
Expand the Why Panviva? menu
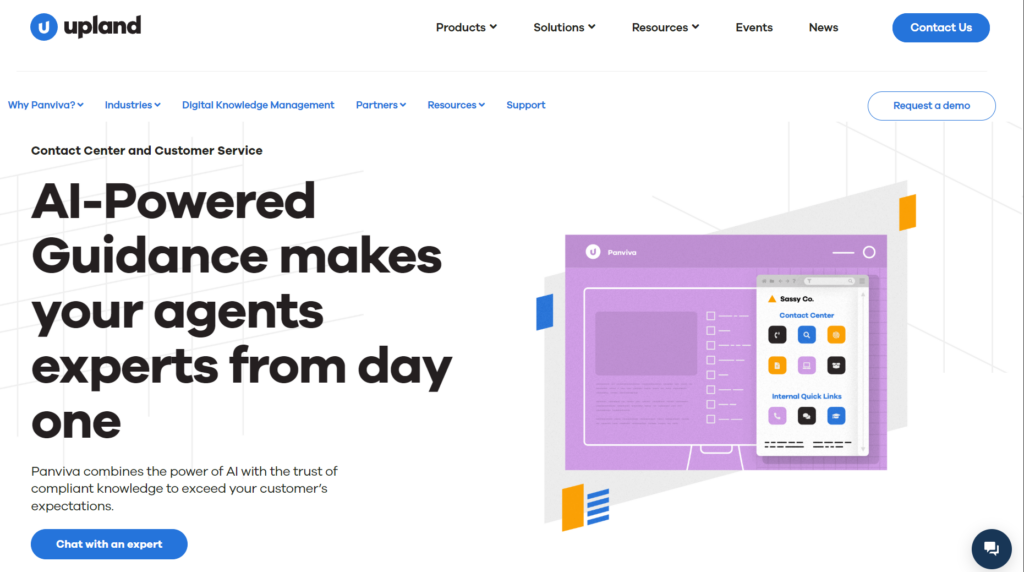click(46, 105)
